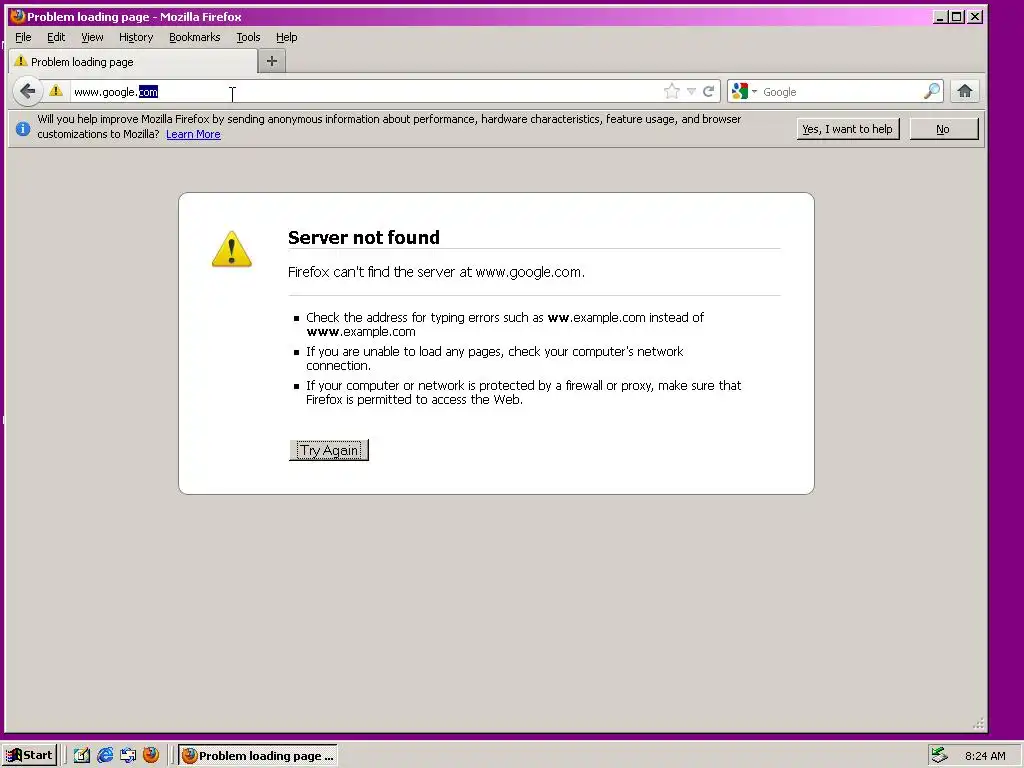
Task: Click the window resize grip corner
Action: coord(978,723)
